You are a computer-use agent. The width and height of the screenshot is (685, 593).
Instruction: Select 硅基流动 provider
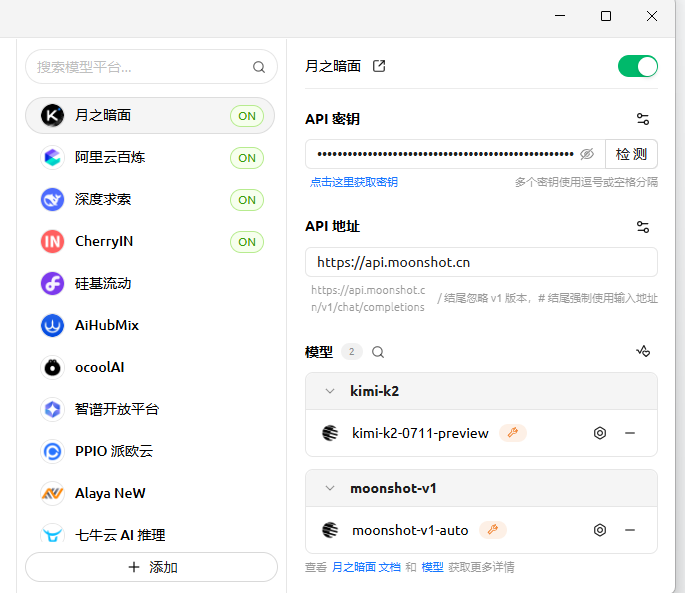pyautogui.click(x=150, y=283)
